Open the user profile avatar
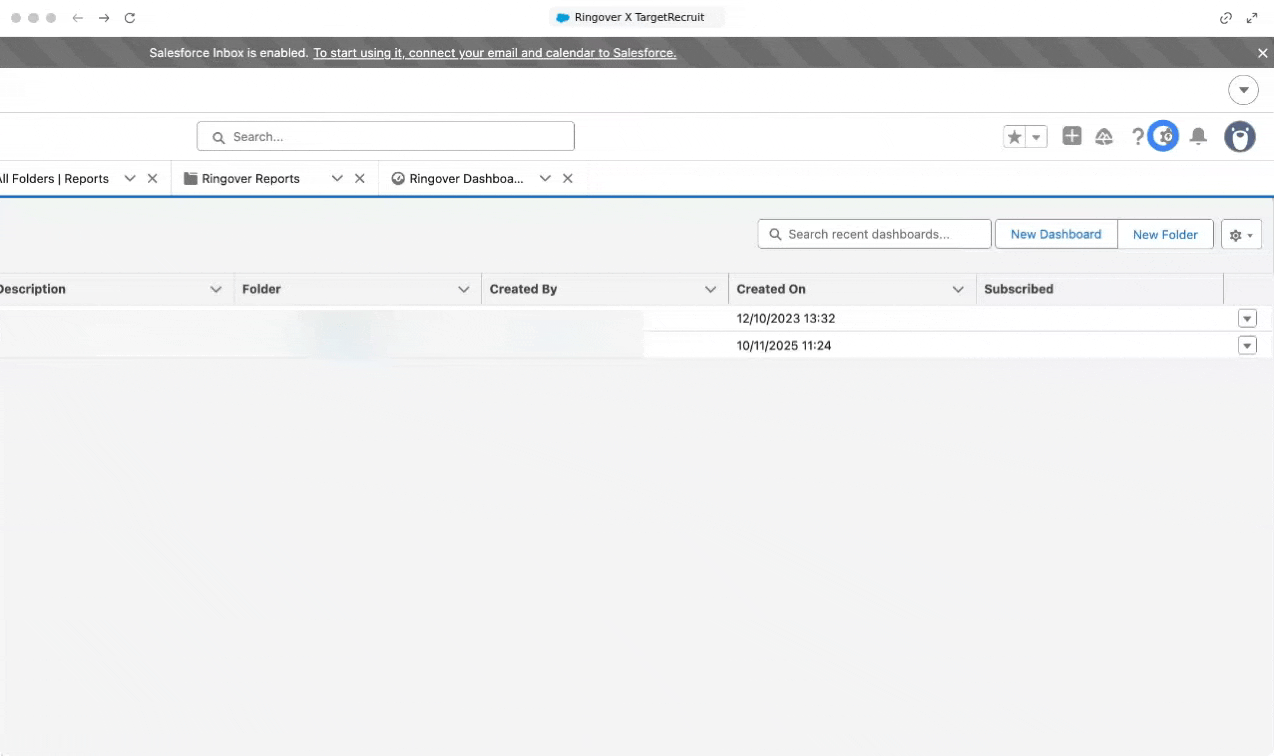 tap(1240, 137)
